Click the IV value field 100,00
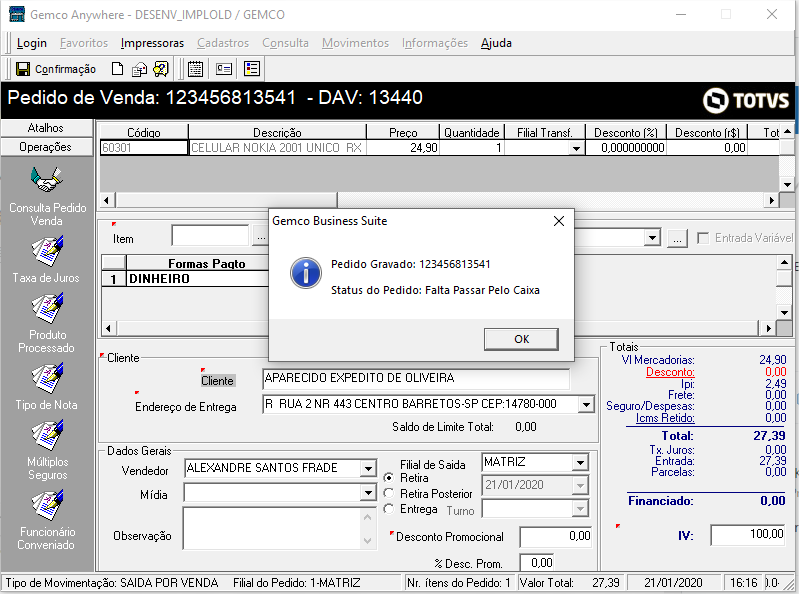This screenshot has height=594, width=799. (748, 534)
